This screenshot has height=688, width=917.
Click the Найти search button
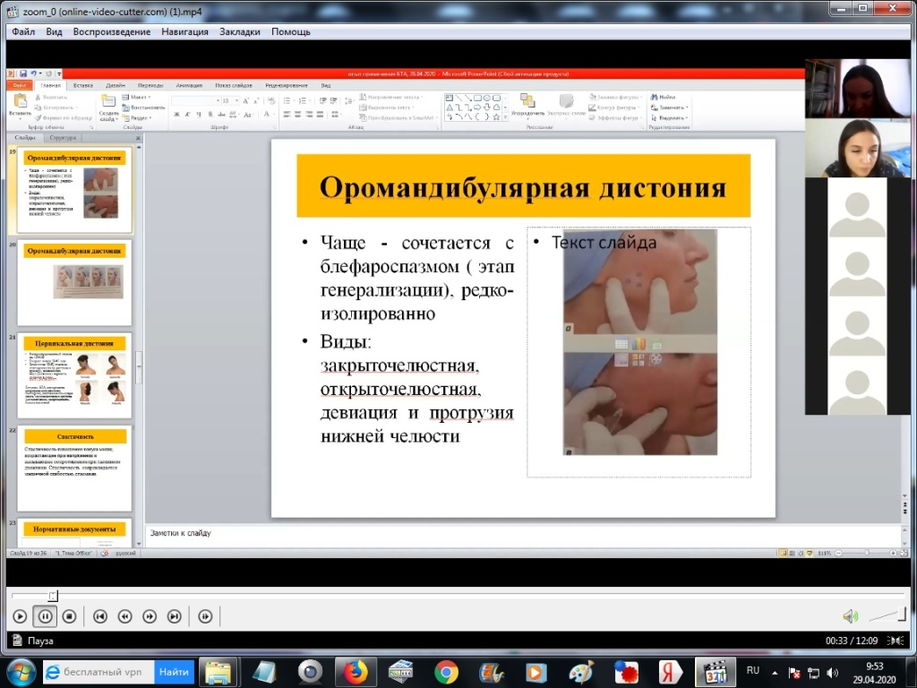[x=174, y=672]
